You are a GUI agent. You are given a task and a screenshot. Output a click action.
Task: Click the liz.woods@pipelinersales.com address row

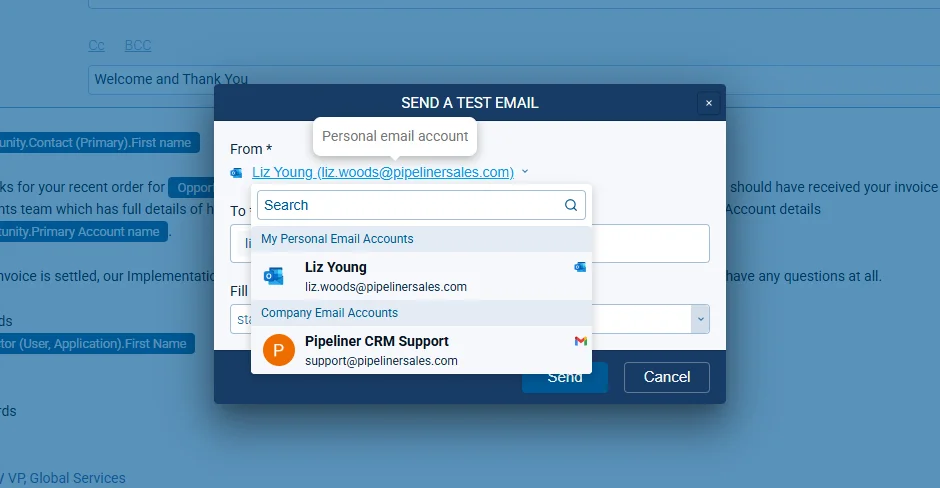click(x=385, y=287)
